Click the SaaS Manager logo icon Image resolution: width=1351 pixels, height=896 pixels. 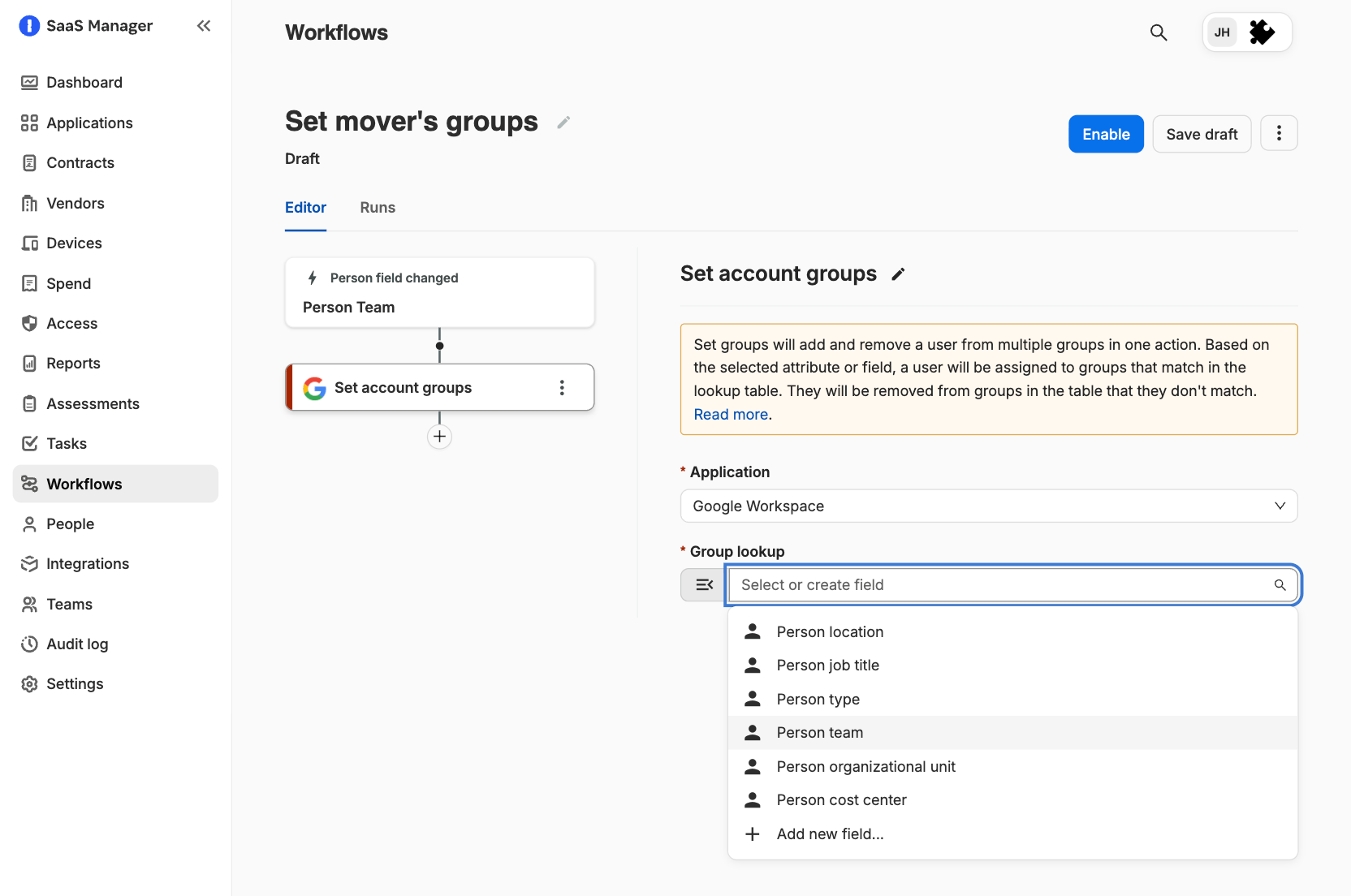click(29, 26)
